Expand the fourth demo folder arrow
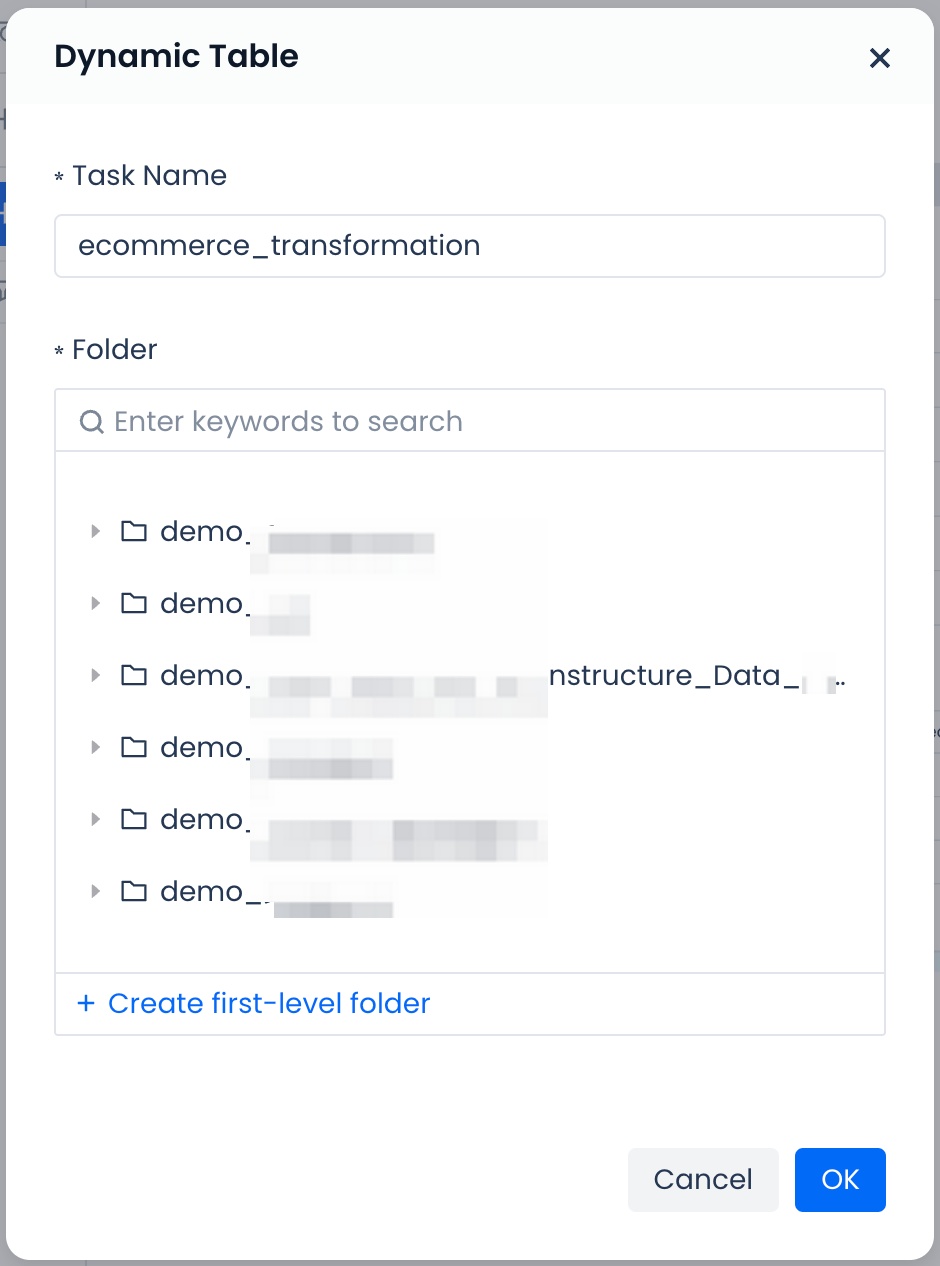 (x=96, y=747)
